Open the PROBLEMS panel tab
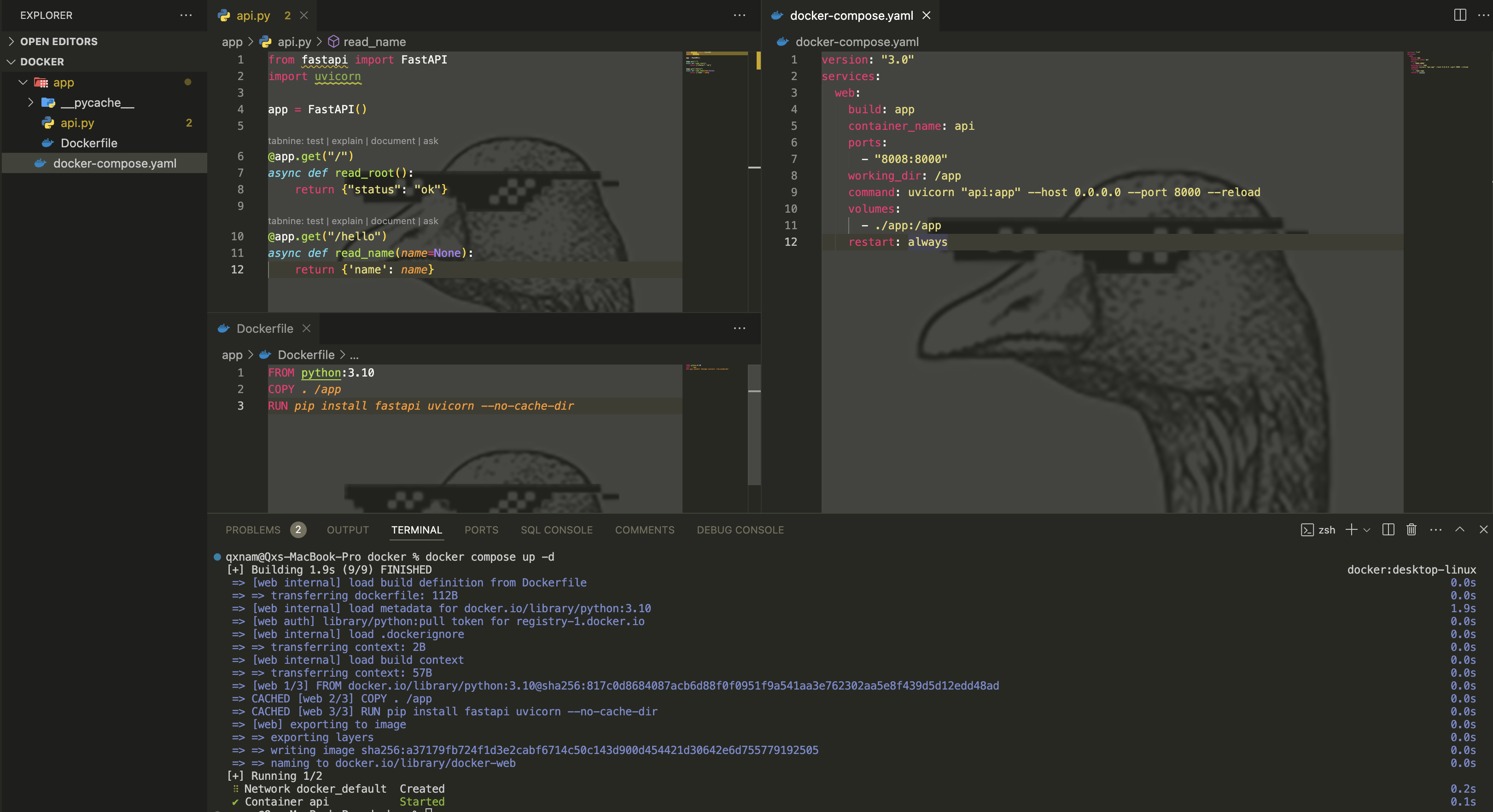Image resolution: width=1493 pixels, height=812 pixels. click(x=253, y=529)
